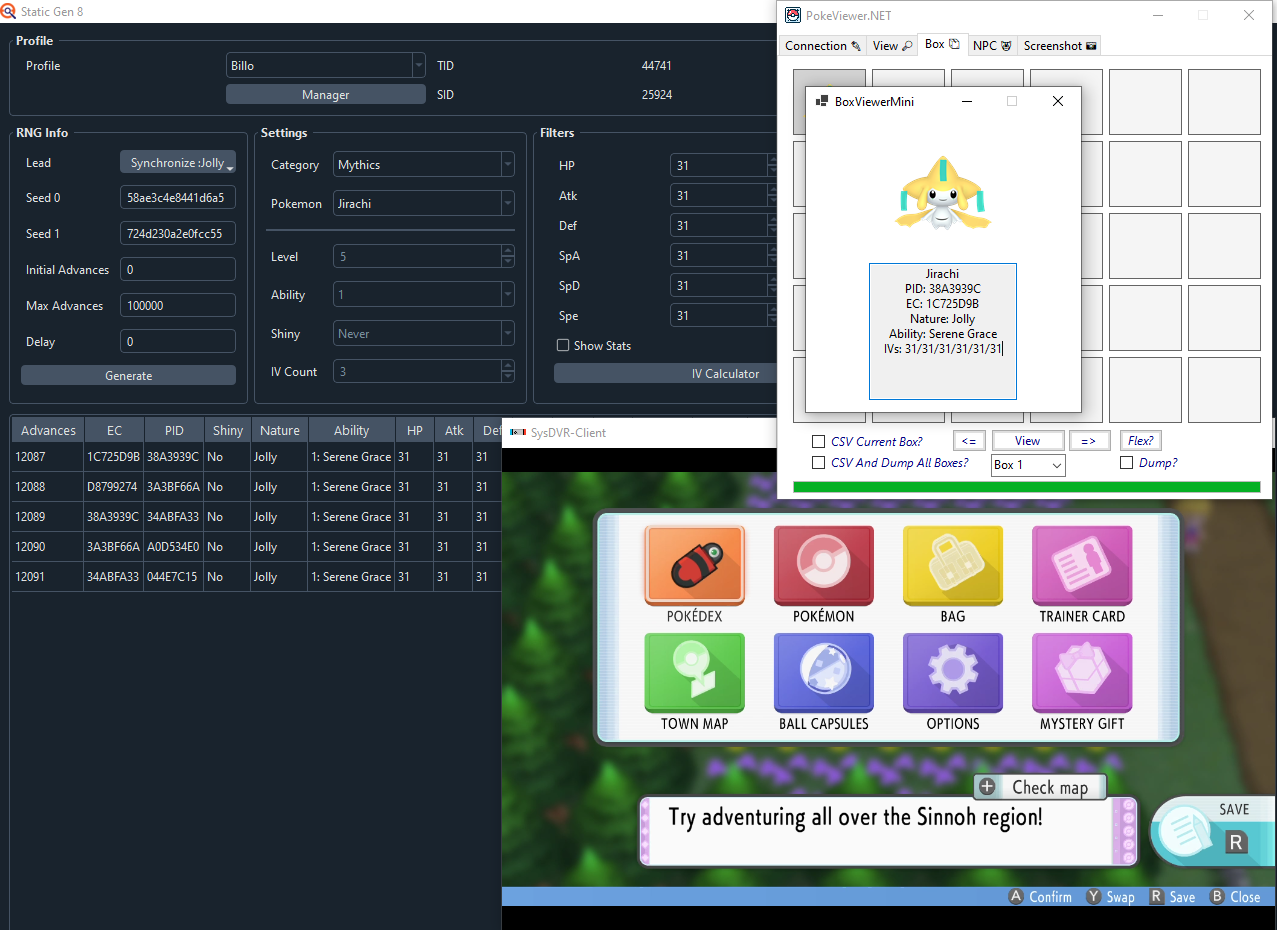This screenshot has height=930, width=1277.
Task: Click PID value 044E7C15
Action: [x=172, y=577]
